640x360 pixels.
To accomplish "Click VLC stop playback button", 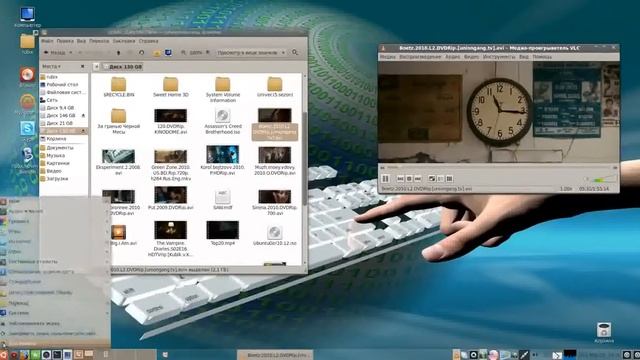I will [x=409, y=179].
